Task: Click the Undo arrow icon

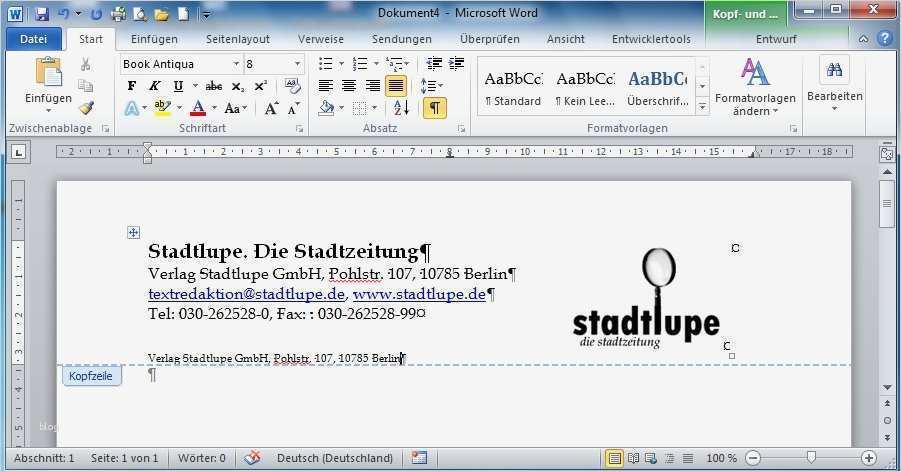Action: pos(63,14)
